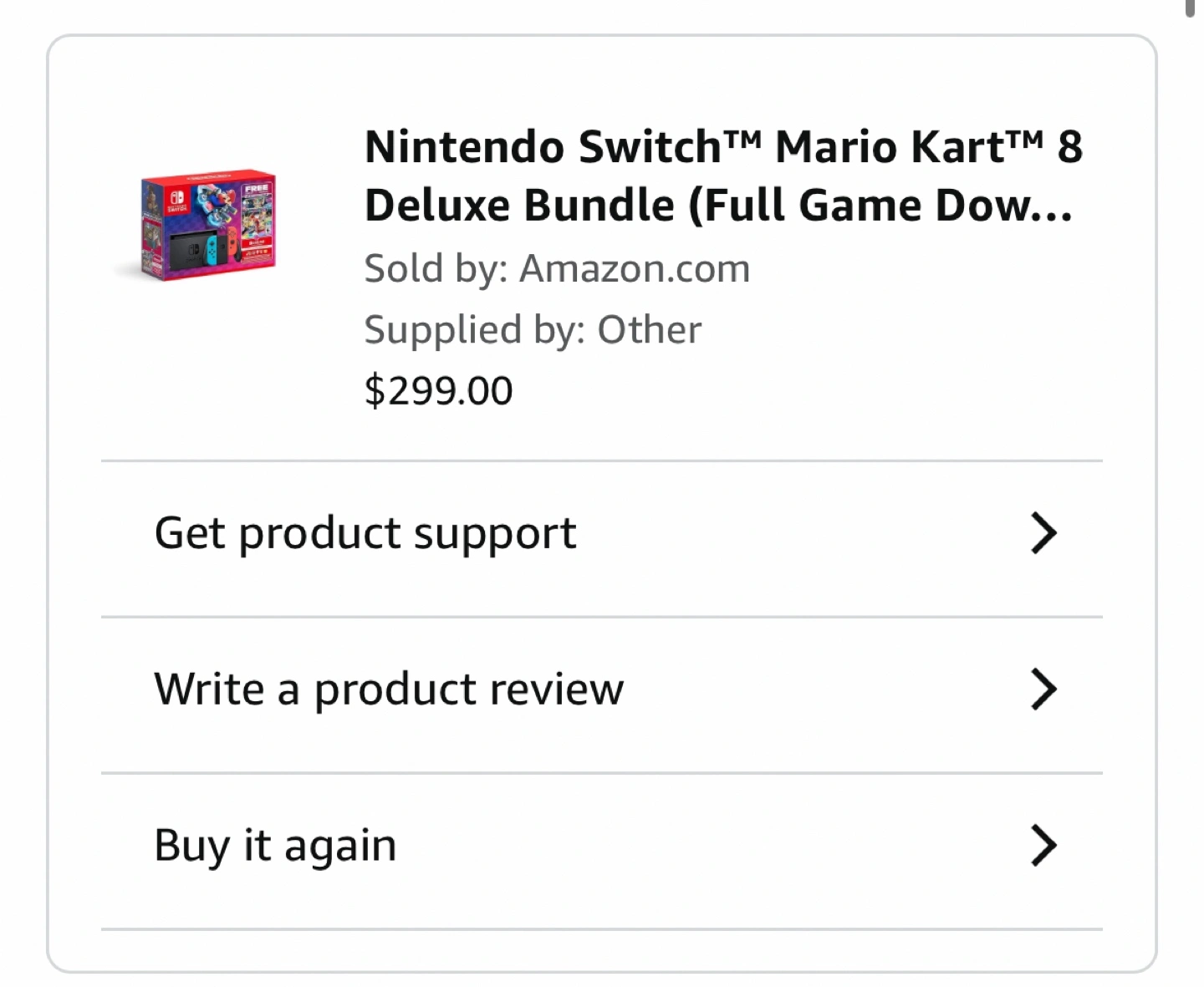Click the Deluxe Bundle truncated title line
The image size is (1204, 987).
click(x=717, y=206)
